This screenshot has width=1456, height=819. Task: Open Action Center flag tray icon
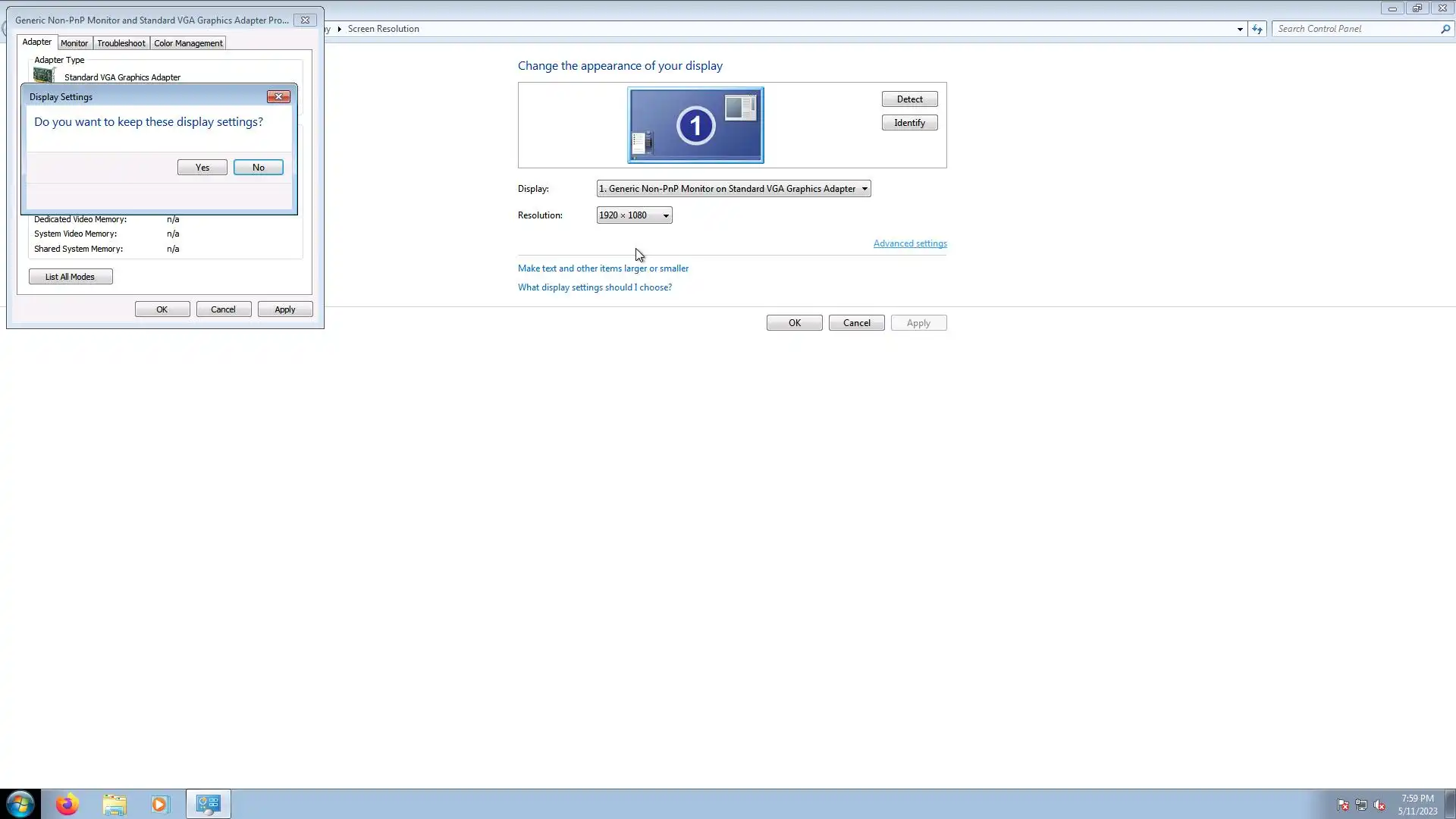click(1343, 805)
